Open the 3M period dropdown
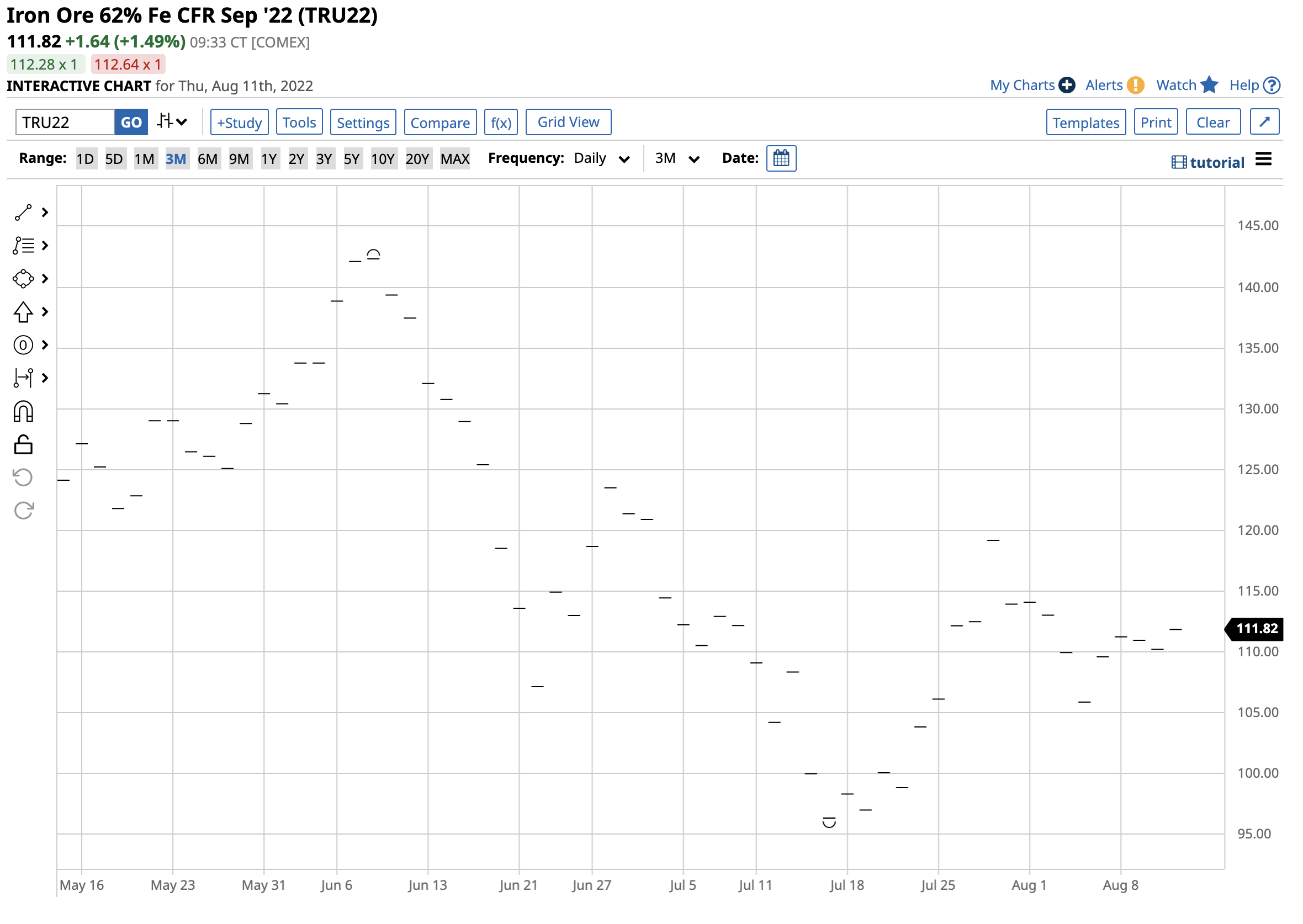The height and width of the screenshot is (924, 1303). (x=676, y=159)
